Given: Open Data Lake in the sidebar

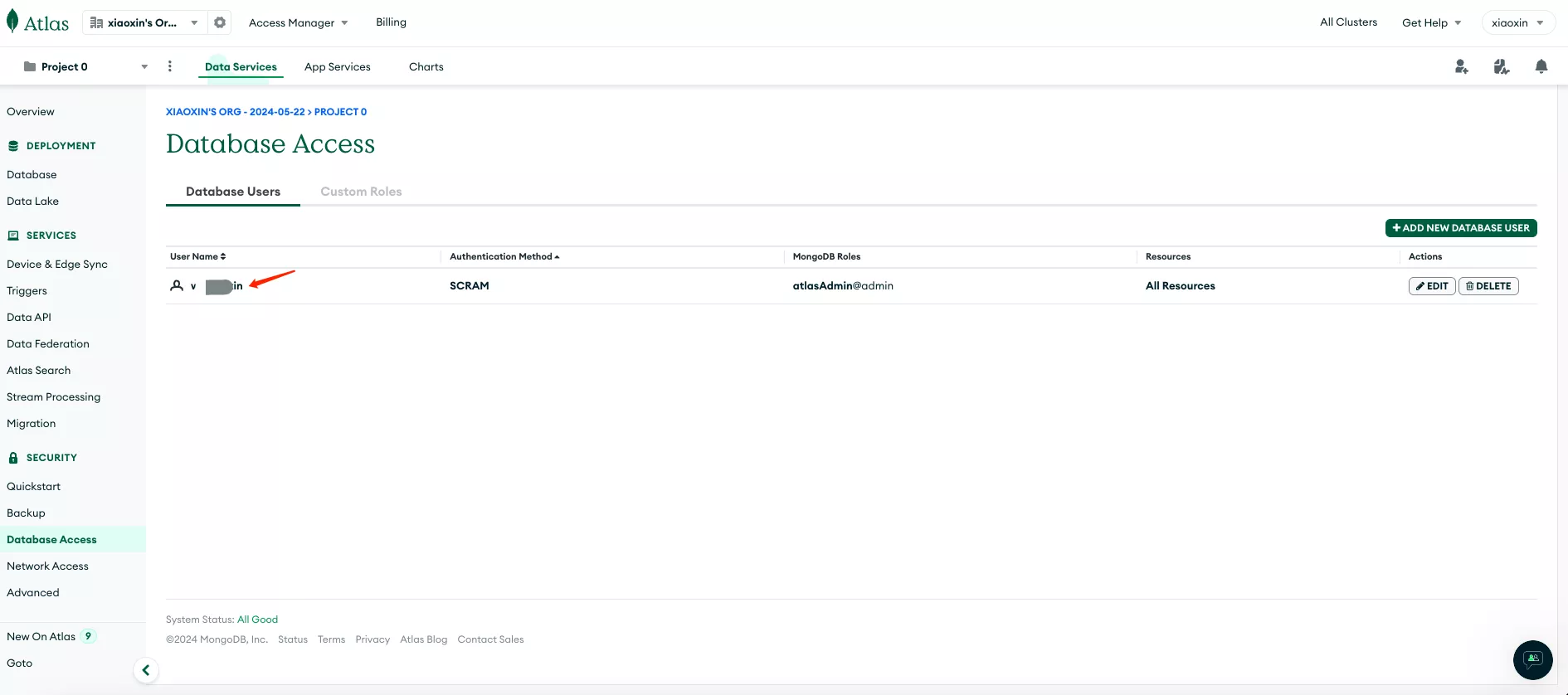Looking at the screenshot, I should point(32,202).
